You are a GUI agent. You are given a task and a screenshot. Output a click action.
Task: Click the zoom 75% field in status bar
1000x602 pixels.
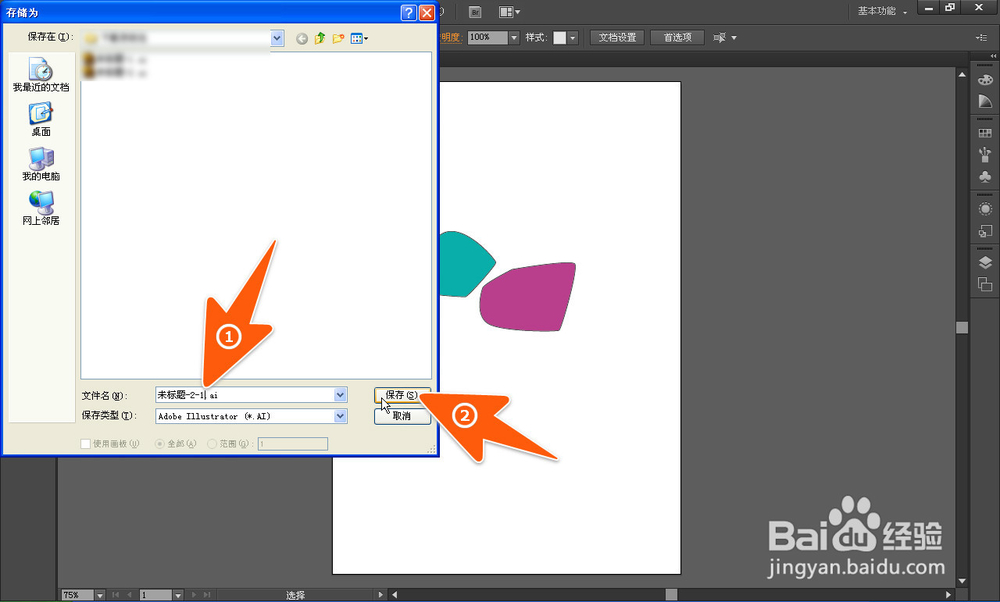pyautogui.click(x=78, y=595)
